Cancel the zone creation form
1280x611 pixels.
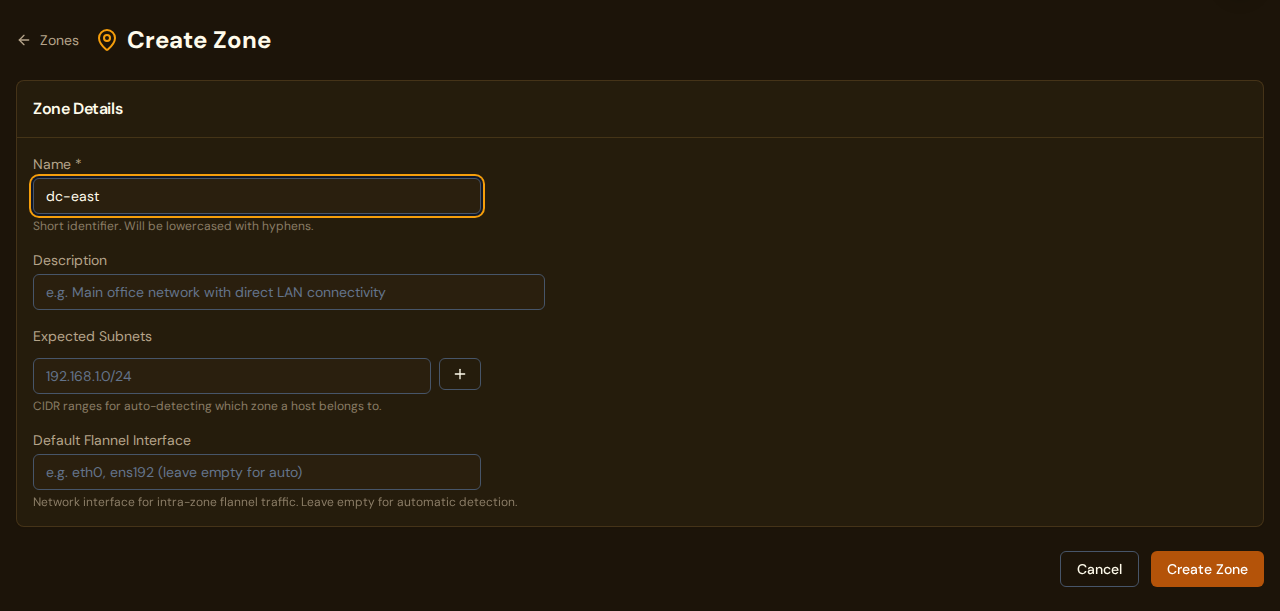click(1099, 568)
